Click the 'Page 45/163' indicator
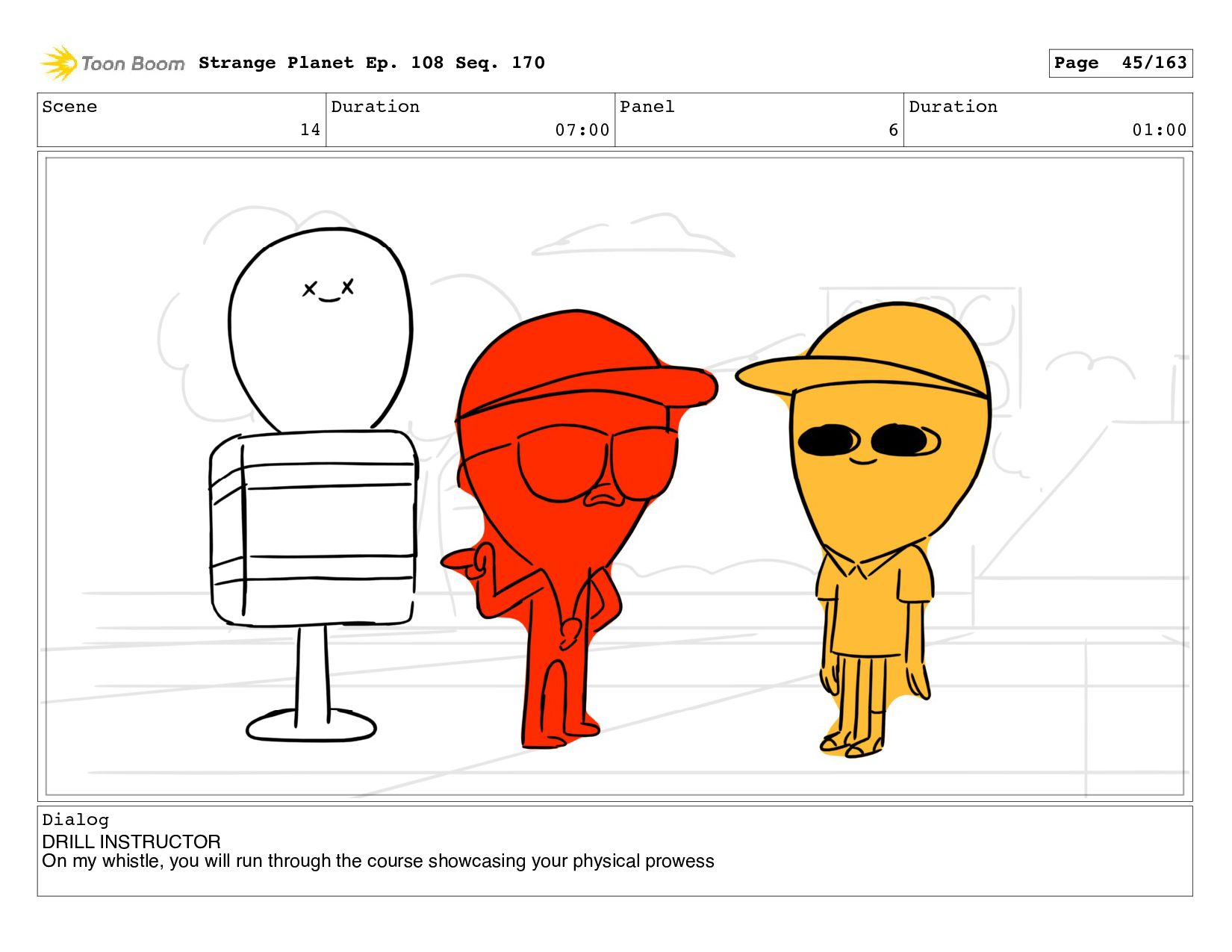 pyautogui.click(x=1120, y=63)
